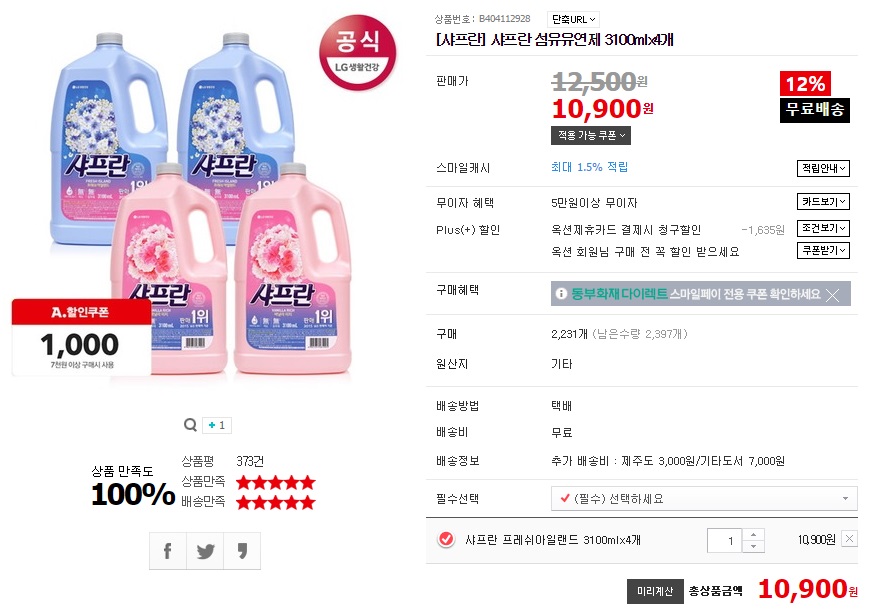The width and height of the screenshot is (870, 609).
Task: Share product on Facebook
Action: click(167, 550)
